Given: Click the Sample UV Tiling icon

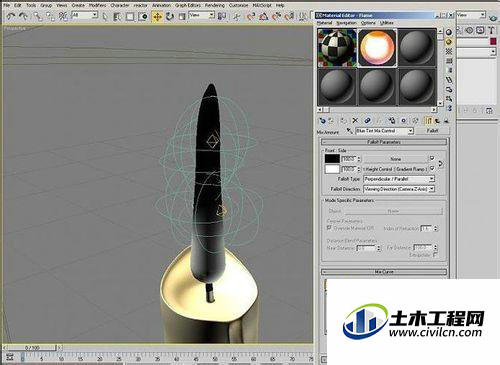Looking at the screenshot, I should (449, 61).
